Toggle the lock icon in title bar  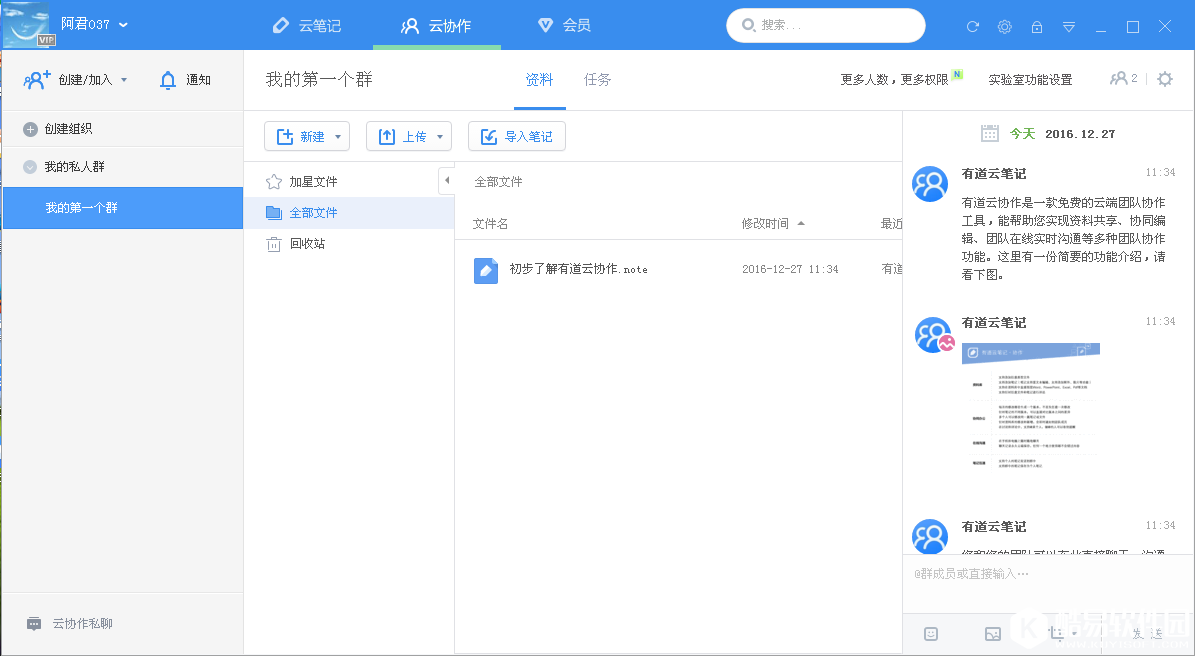[x=1037, y=27]
